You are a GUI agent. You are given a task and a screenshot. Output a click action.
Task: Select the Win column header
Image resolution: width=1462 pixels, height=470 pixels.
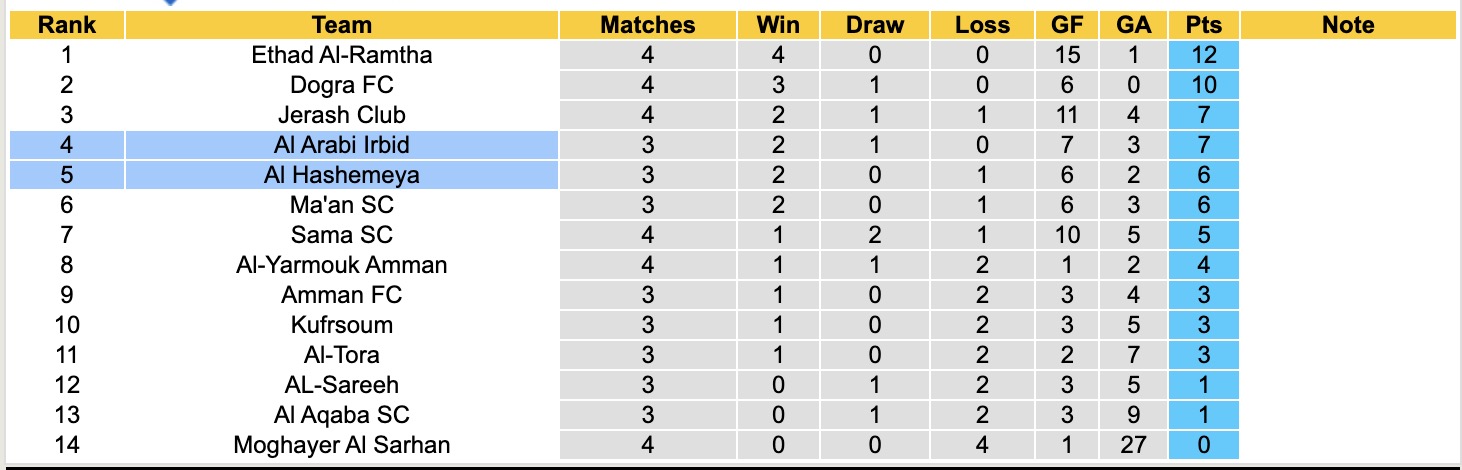point(778,25)
